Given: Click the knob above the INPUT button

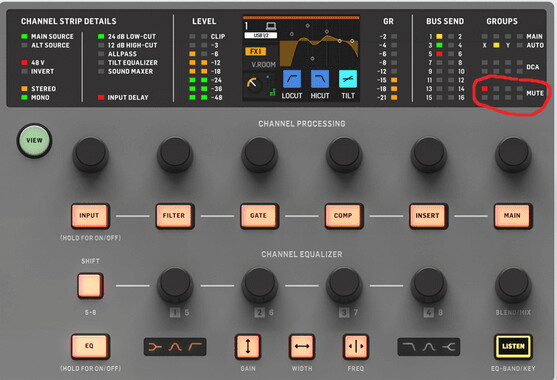Looking at the screenshot, I should click(90, 154).
